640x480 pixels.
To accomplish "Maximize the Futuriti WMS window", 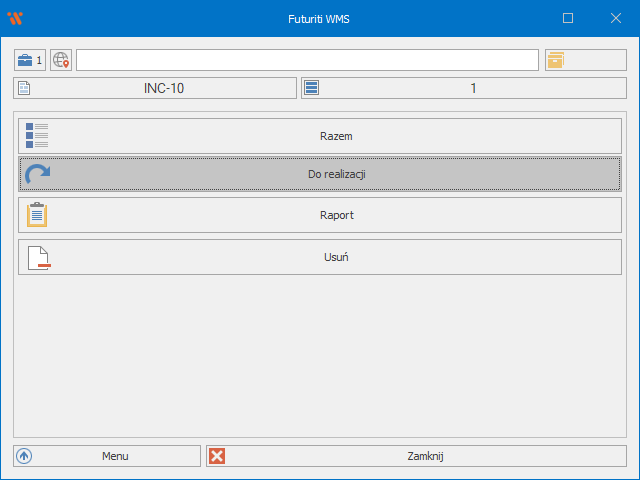I will pyautogui.click(x=568, y=18).
